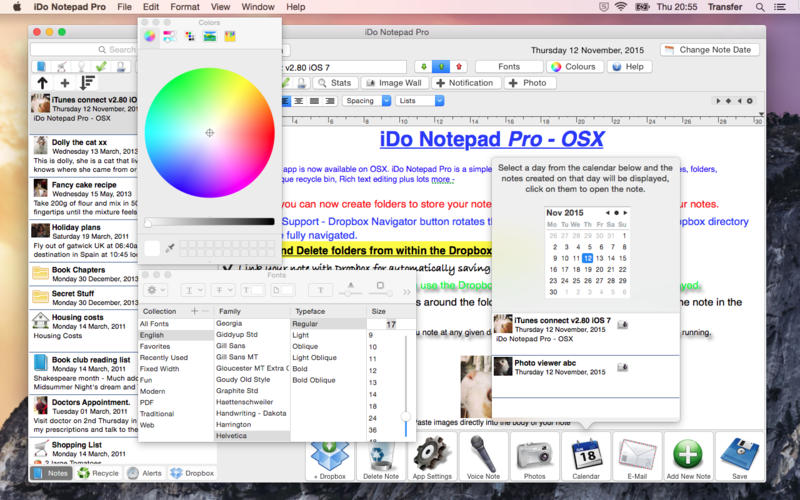Open the Holiday plans note
The image size is (800, 500).
(x=84, y=240)
